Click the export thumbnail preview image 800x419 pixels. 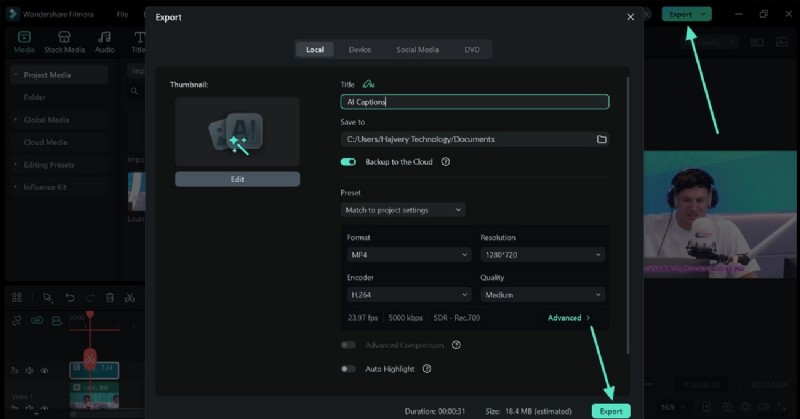(237, 132)
